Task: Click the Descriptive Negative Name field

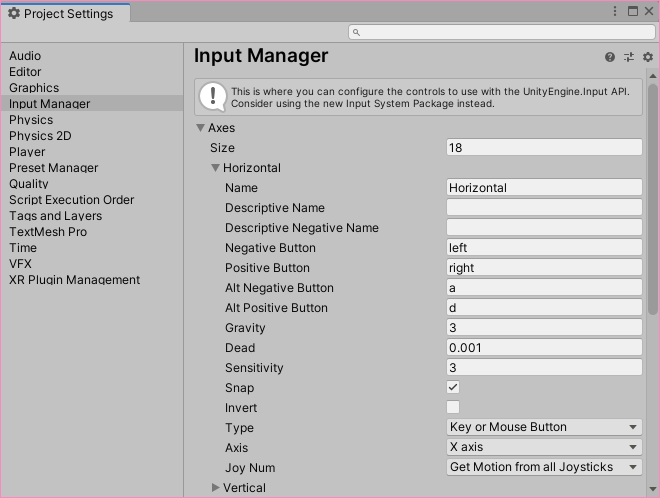Action: click(x=544, y=227)
